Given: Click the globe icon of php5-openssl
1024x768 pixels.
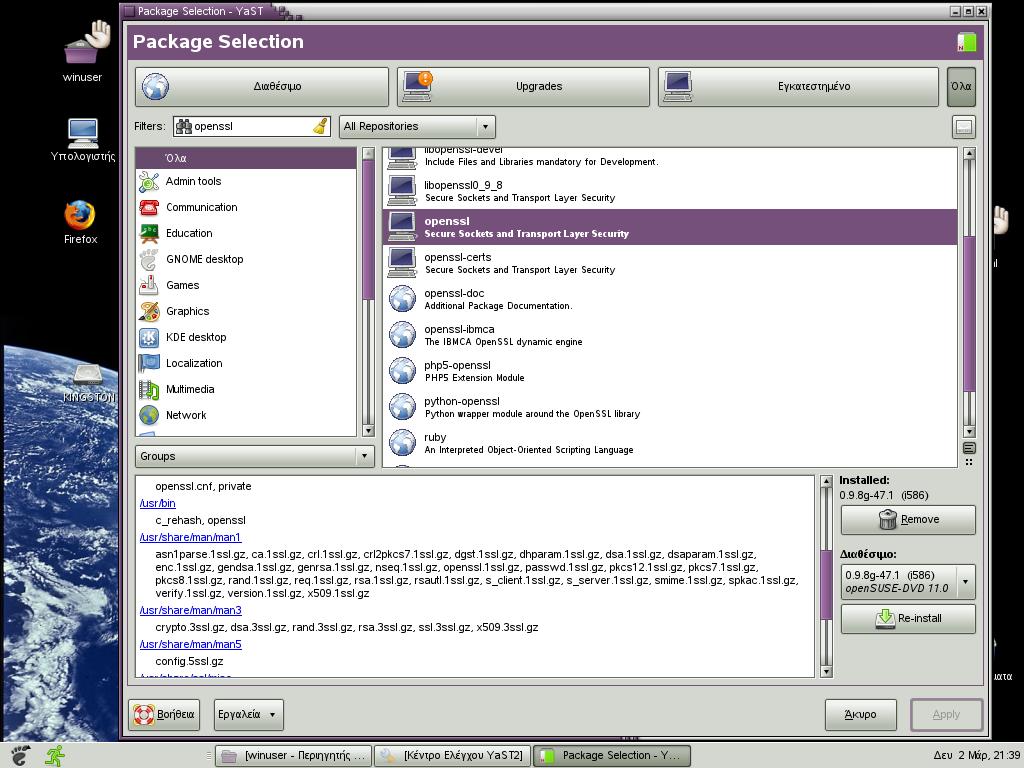Looking at the screenshot, I should (402, 371).
